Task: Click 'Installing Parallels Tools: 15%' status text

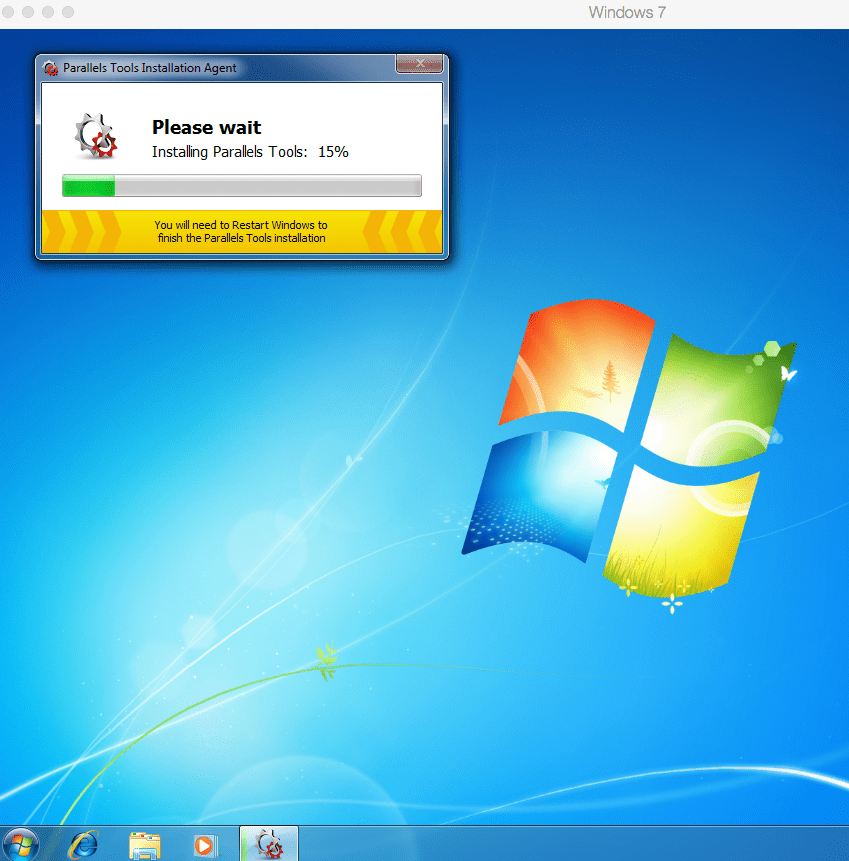Action: (250, 152)
